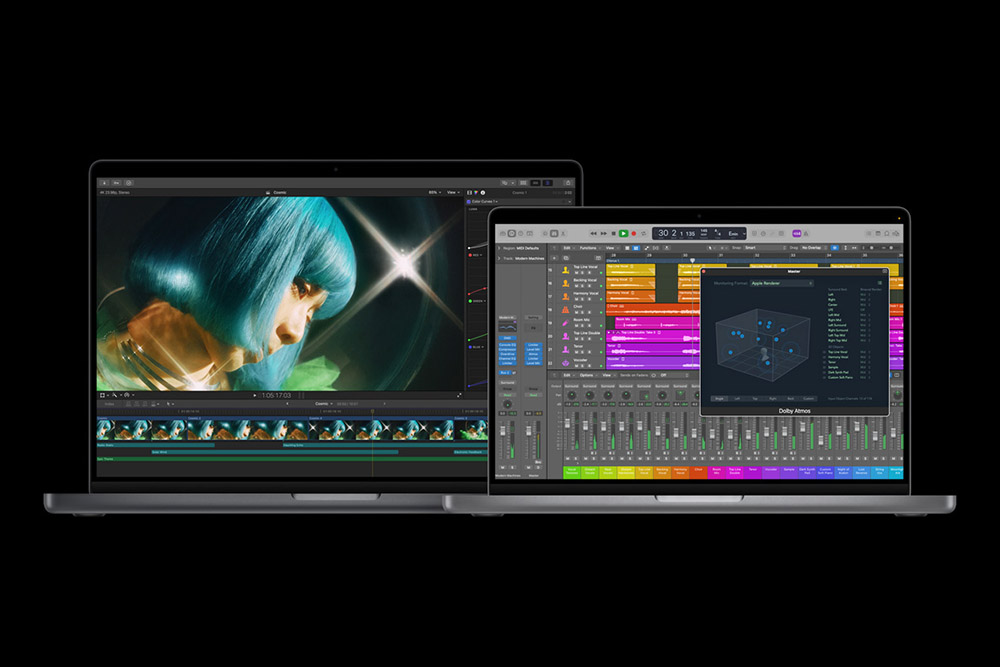Select the Top Line Vocal track icon
This screenshot has width=1000, height=667.
[x=566, y=270]
